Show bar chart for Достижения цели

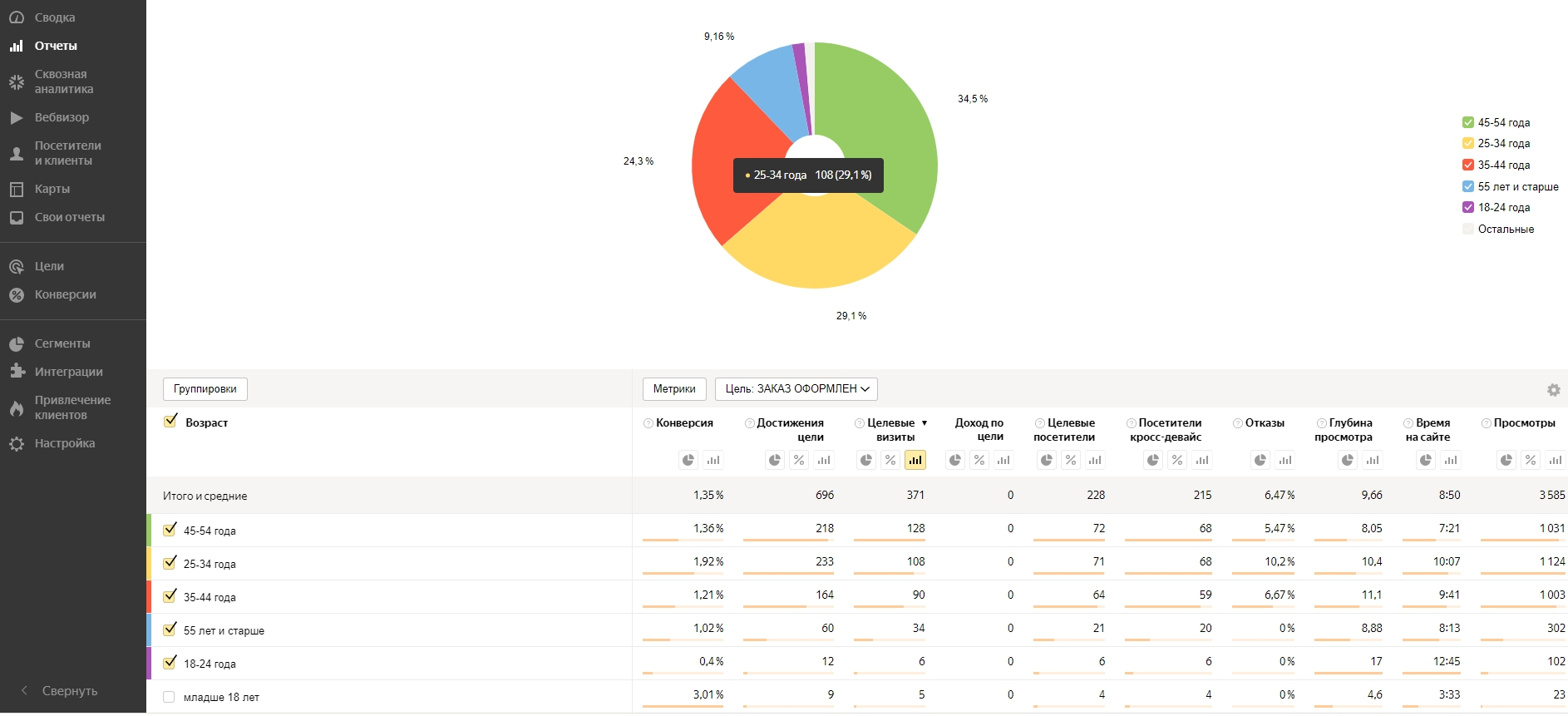click(824, 460)
